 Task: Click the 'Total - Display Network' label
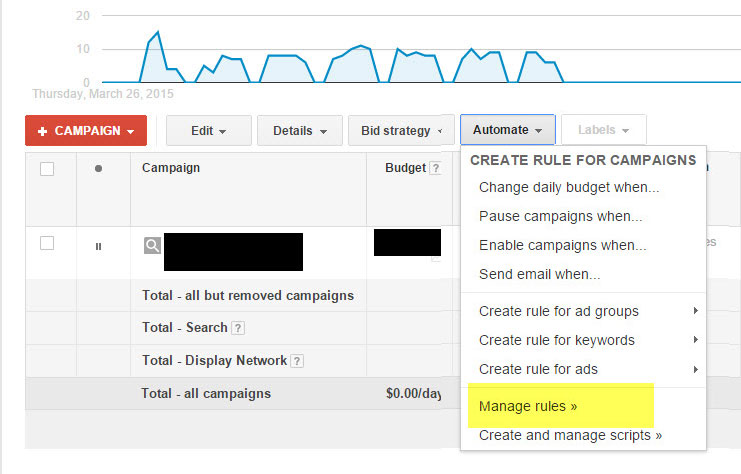click(215, 361)
